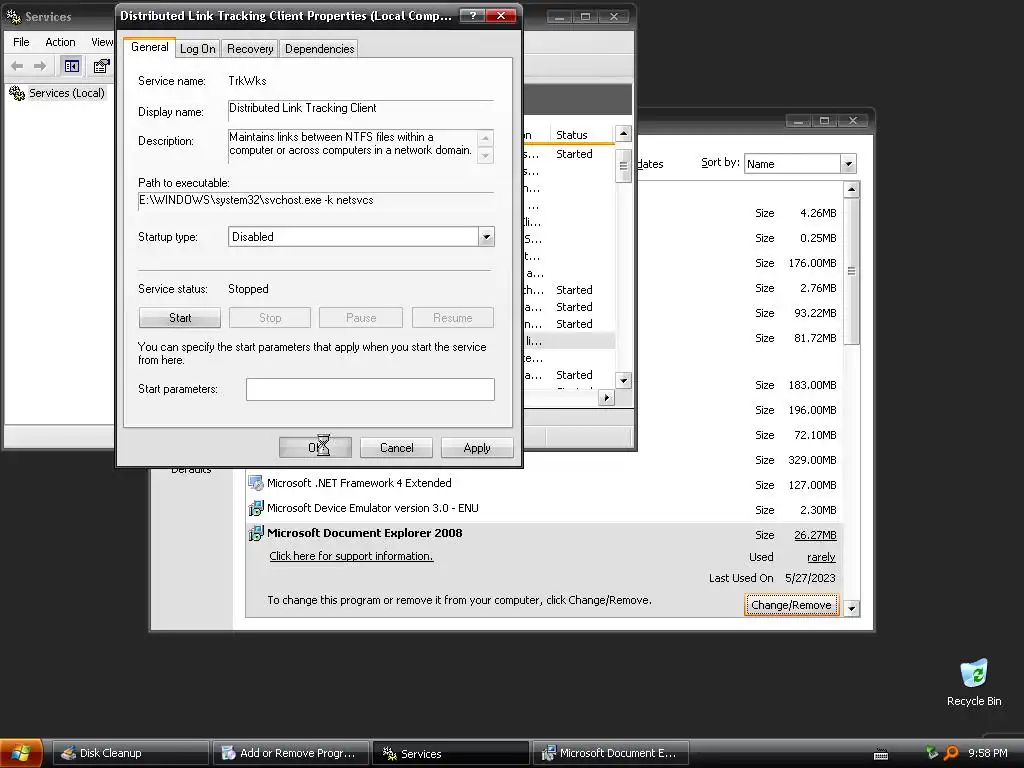The image size is (1024, 768).
Task: Click Cancel in the properties dialog
Action: (396, 448)
